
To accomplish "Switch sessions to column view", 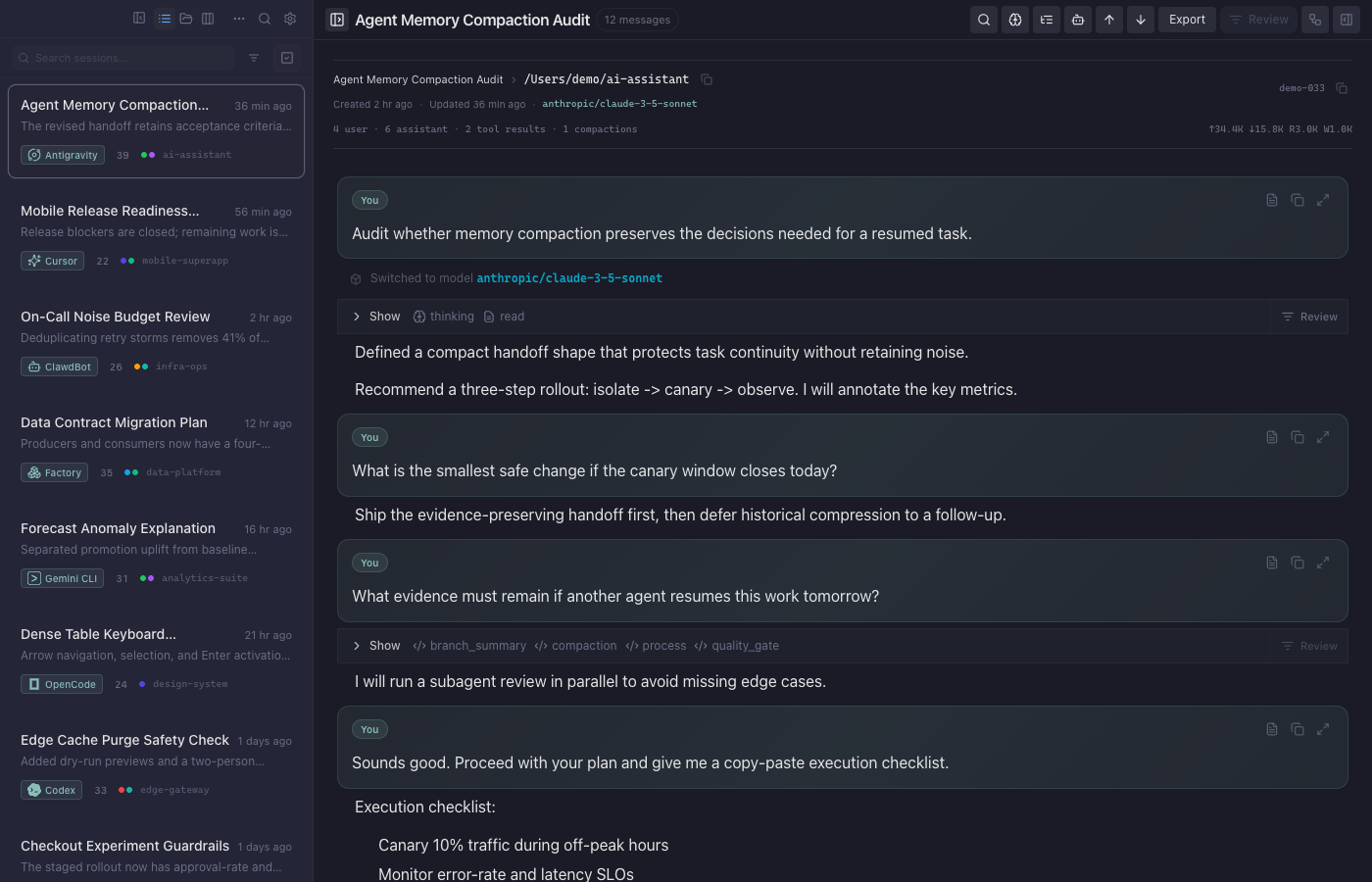I will coord(208,19).
